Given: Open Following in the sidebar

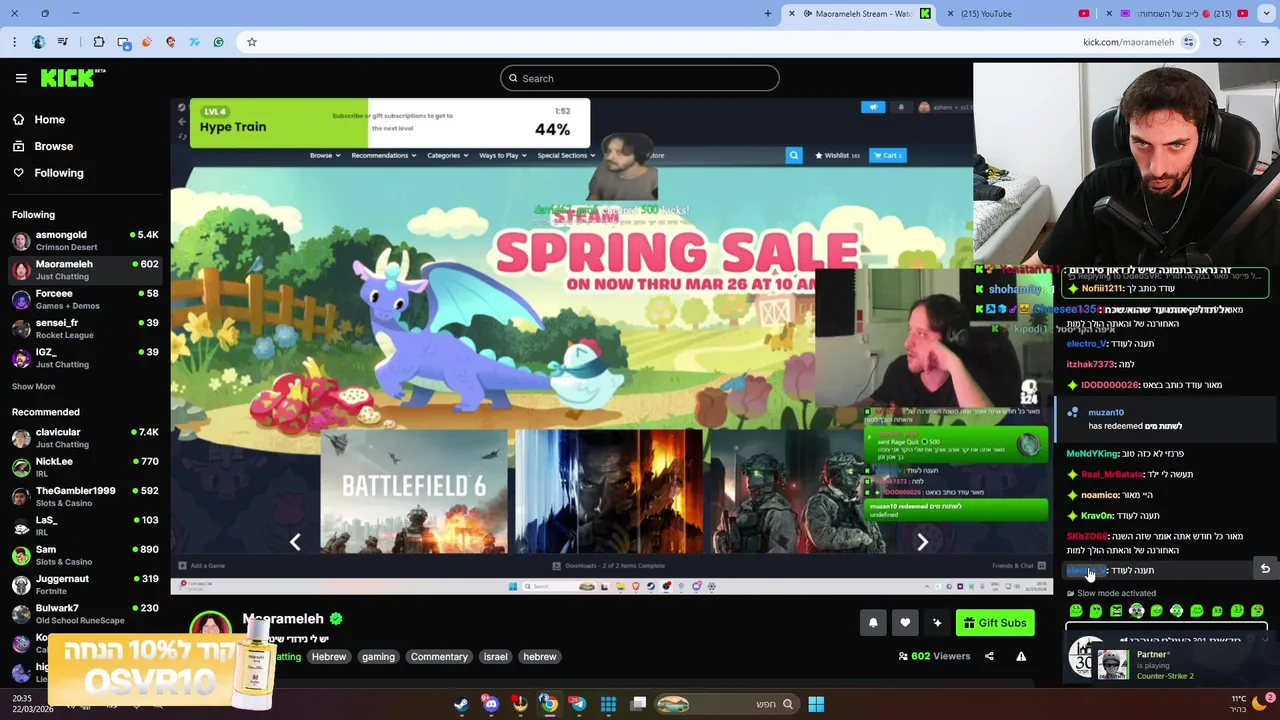Looking at the screenshot, I should point(58,173).
